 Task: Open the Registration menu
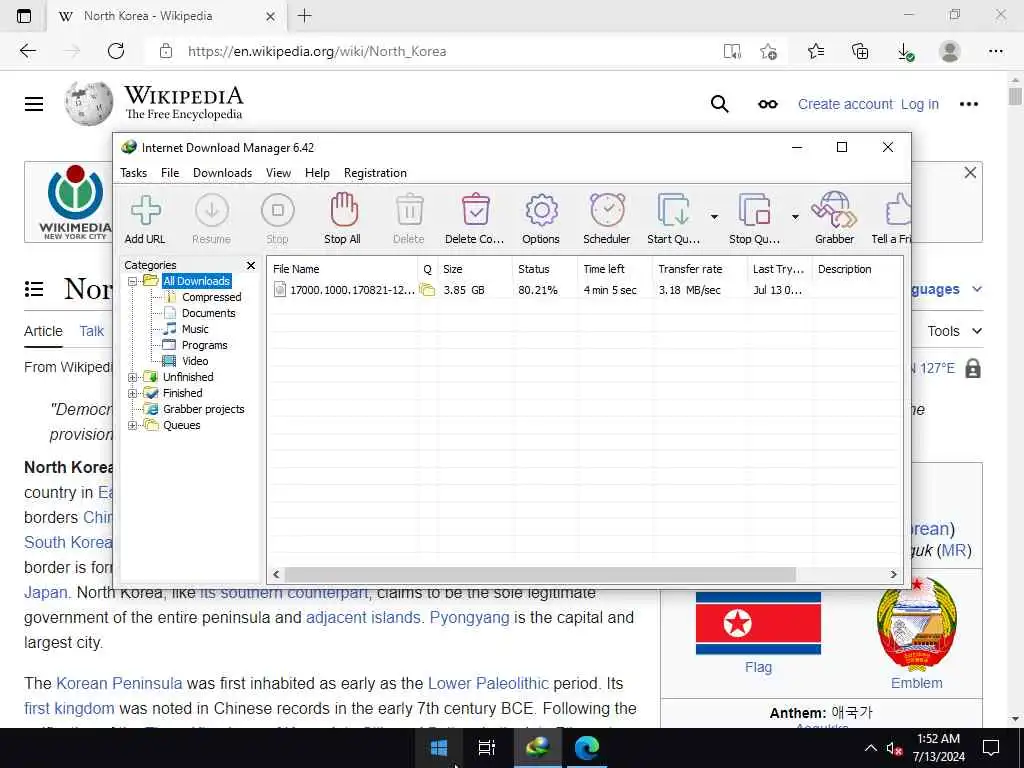[376, 173]
